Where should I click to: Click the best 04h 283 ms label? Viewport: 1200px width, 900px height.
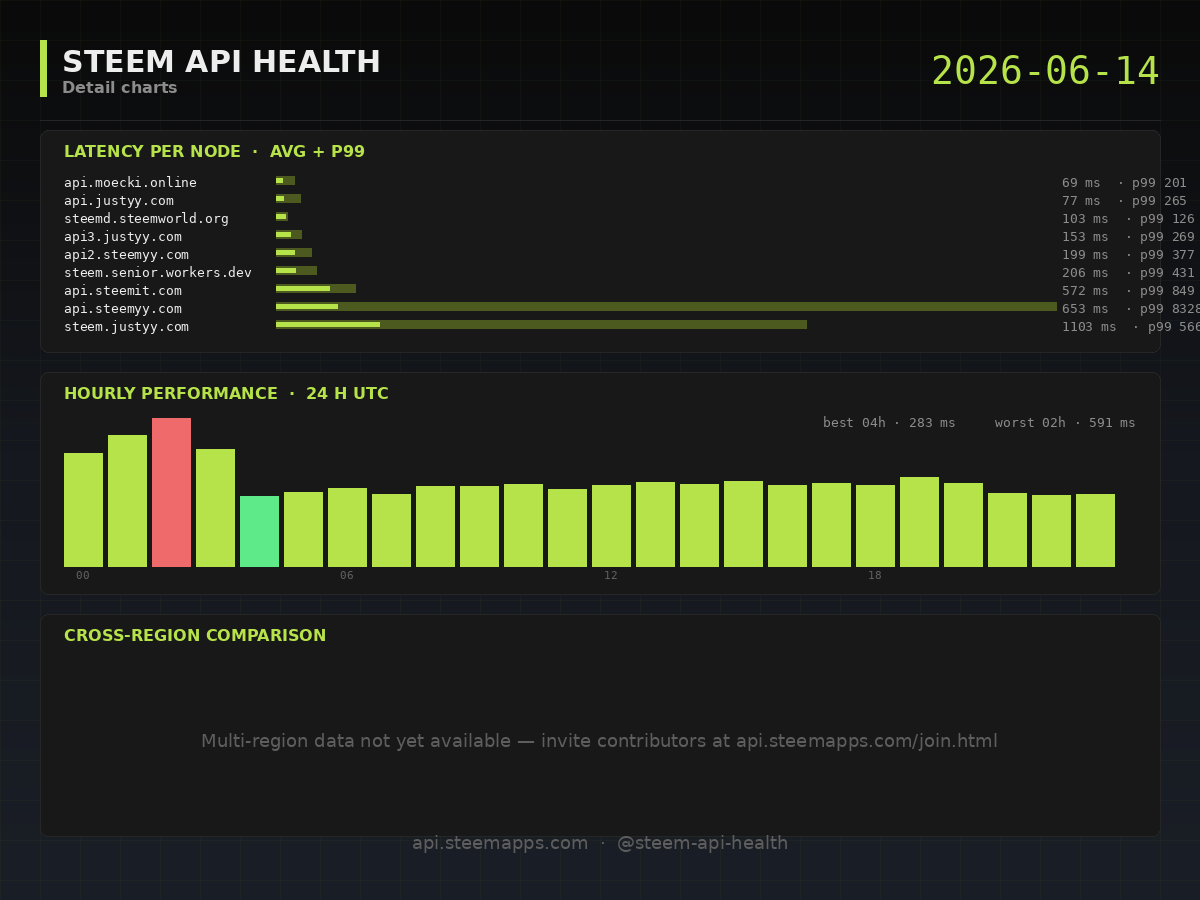(889, 423)
